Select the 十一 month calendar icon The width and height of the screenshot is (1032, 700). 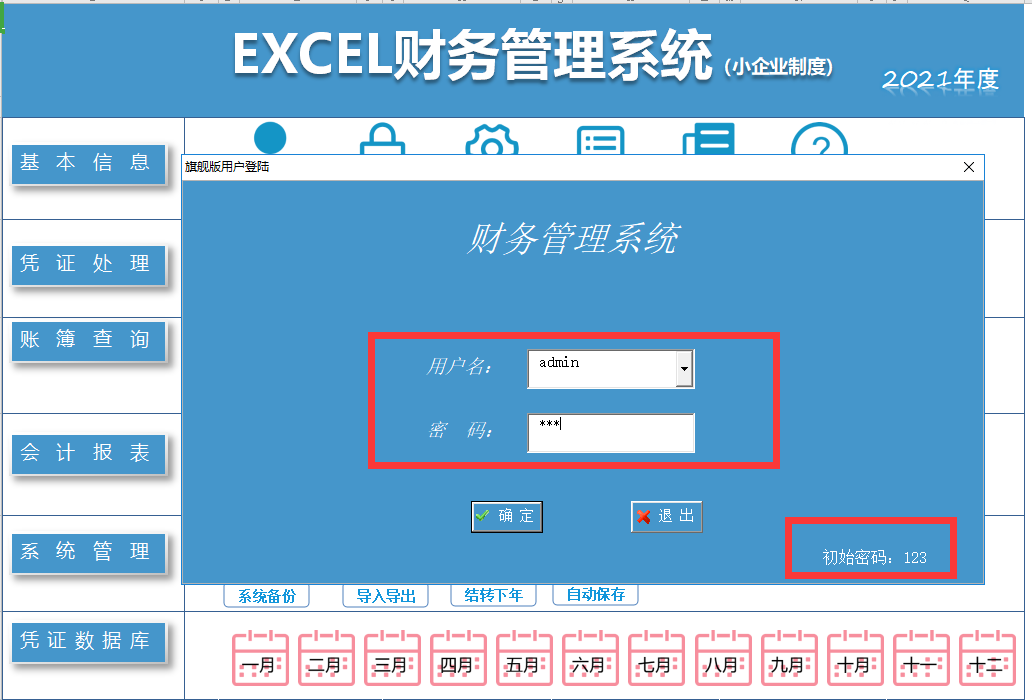(921, 659)
